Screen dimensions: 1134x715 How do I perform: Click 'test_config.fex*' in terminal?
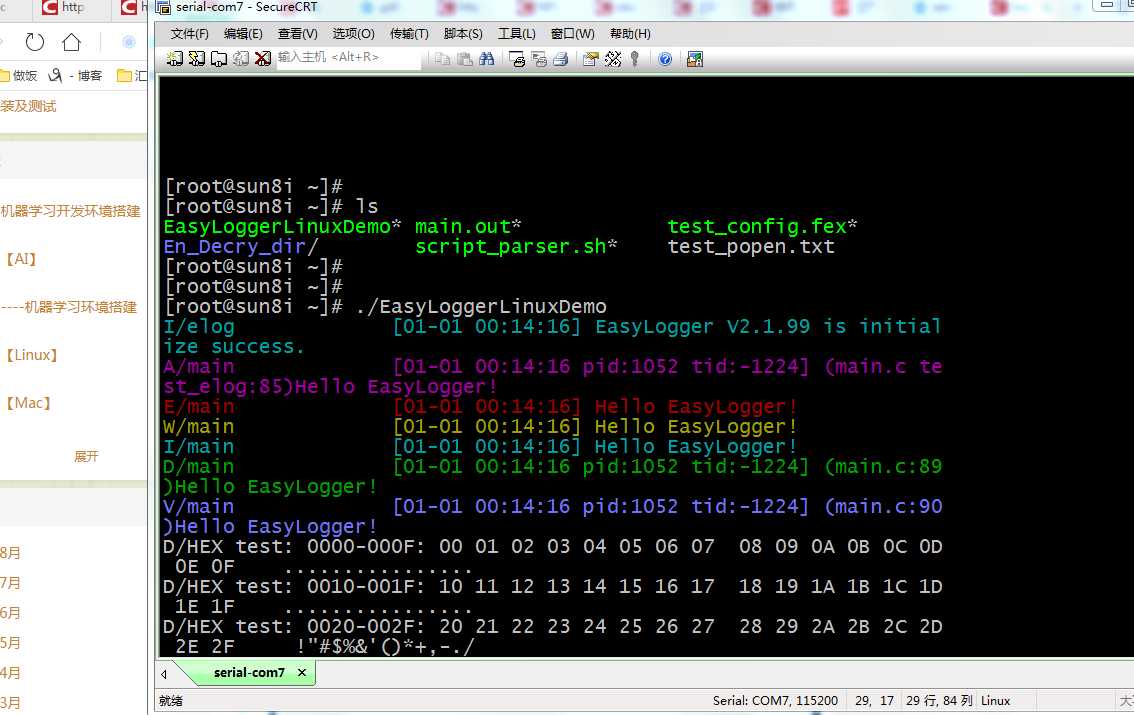(762, 226)
